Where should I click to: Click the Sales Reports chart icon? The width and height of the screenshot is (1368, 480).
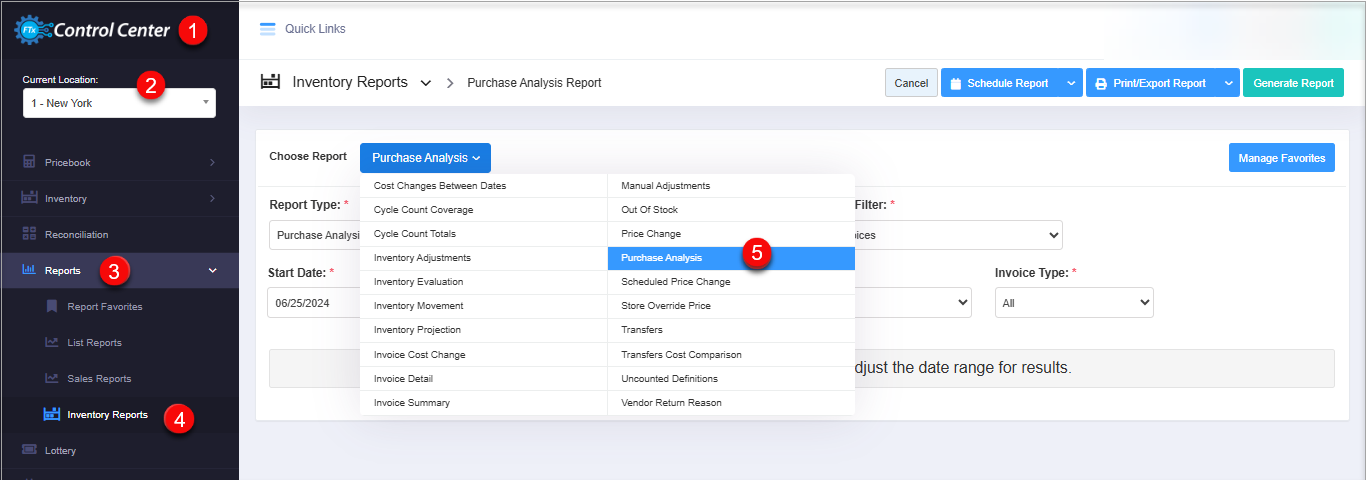point(52,378)
